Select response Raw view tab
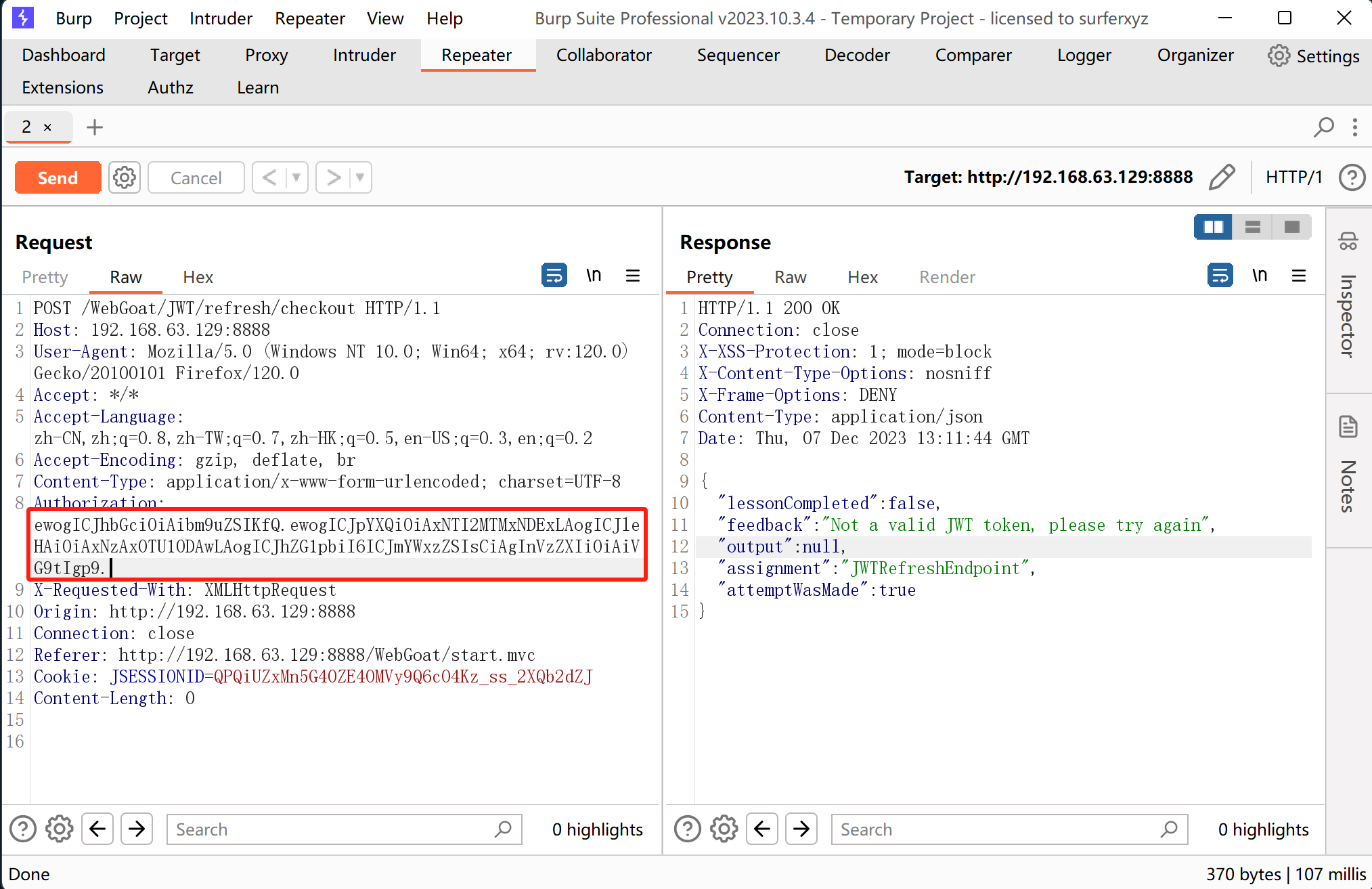Viewport: 1372px width, 889px height. (x=791, y=277)
